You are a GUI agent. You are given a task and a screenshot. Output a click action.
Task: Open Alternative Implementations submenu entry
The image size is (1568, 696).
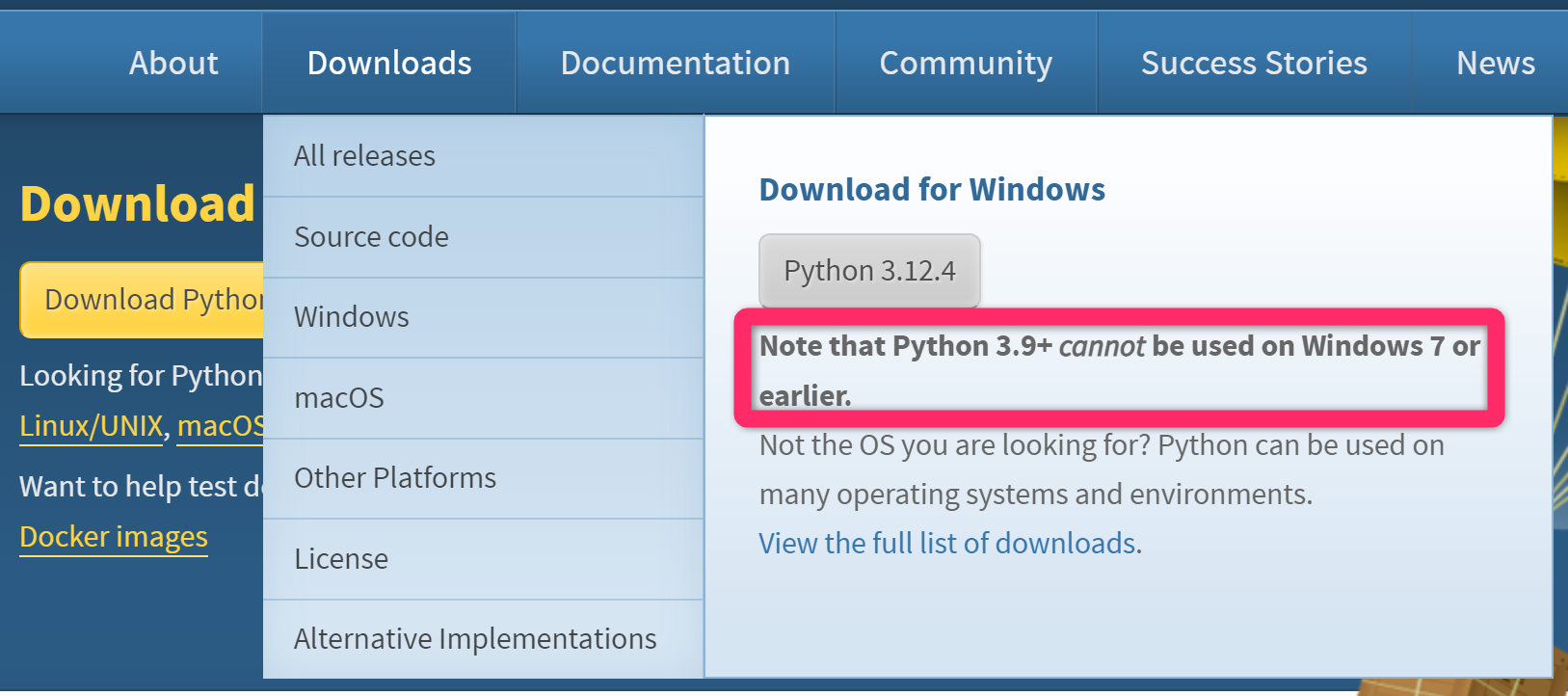(x=483, y=639)
